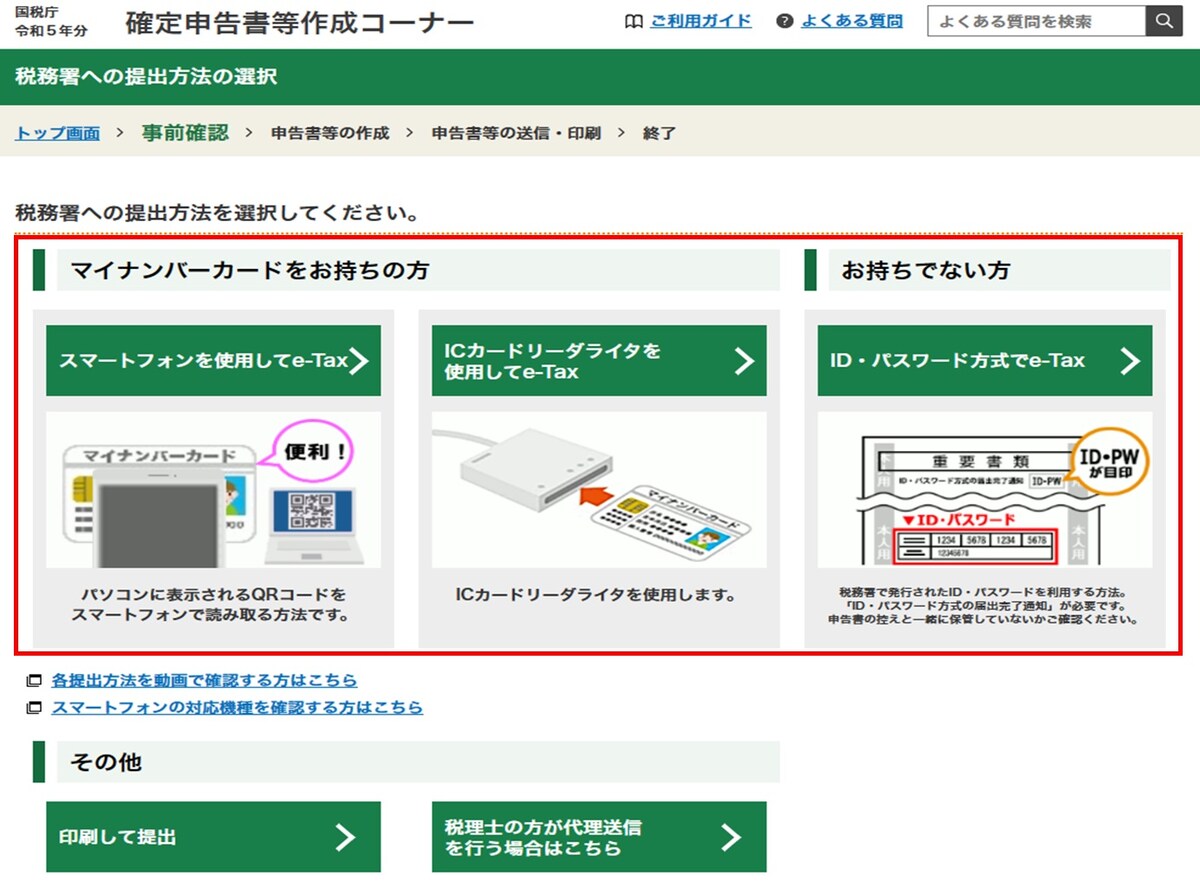Click the 終了 breadcrumb step
1200x889 pixels.
click(x=660, y=133)
